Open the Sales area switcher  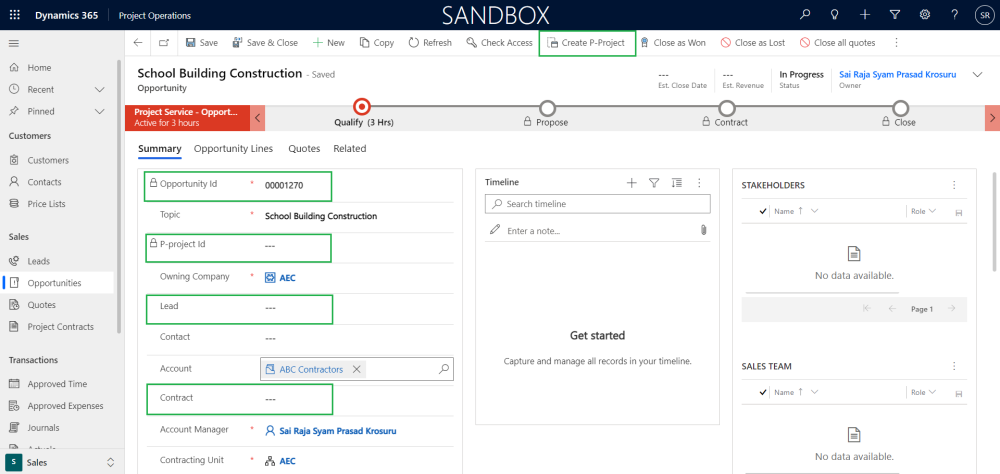61,462
